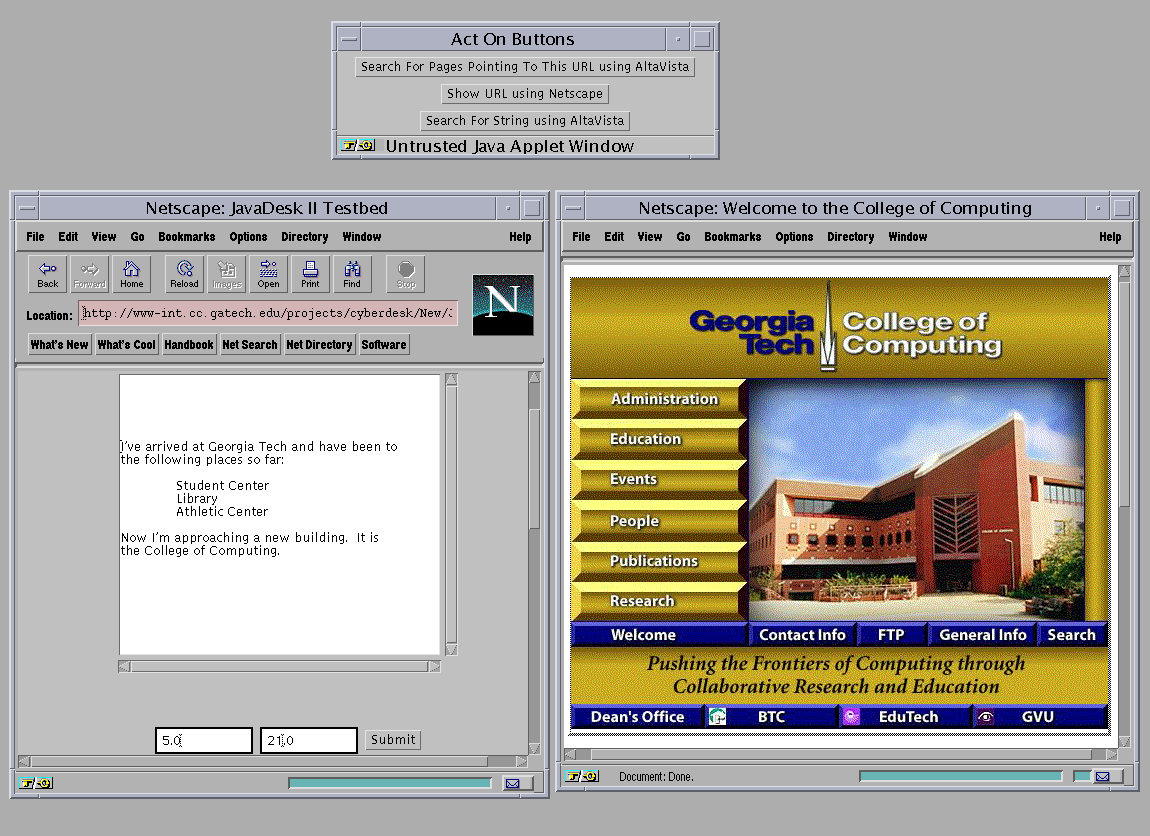Screen dimensions: 1150x836
Task: Open Directory menu in College of Computing window
Action: pyautogui.click(x=850, y=237)
